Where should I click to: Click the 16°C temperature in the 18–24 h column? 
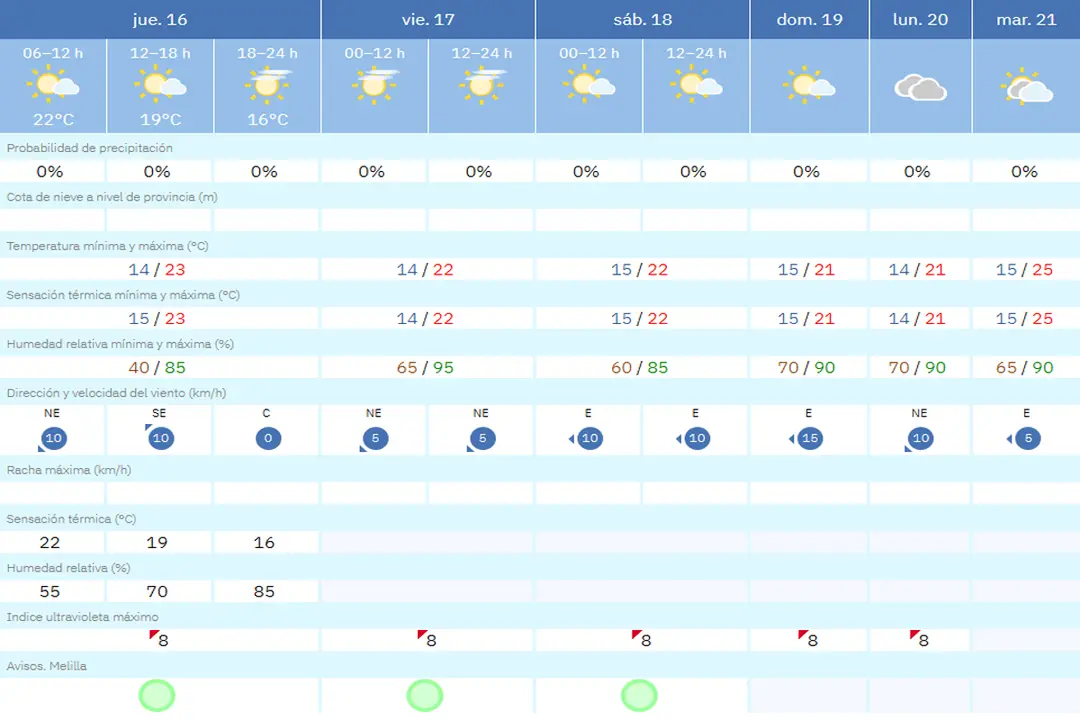pos(268,119)
